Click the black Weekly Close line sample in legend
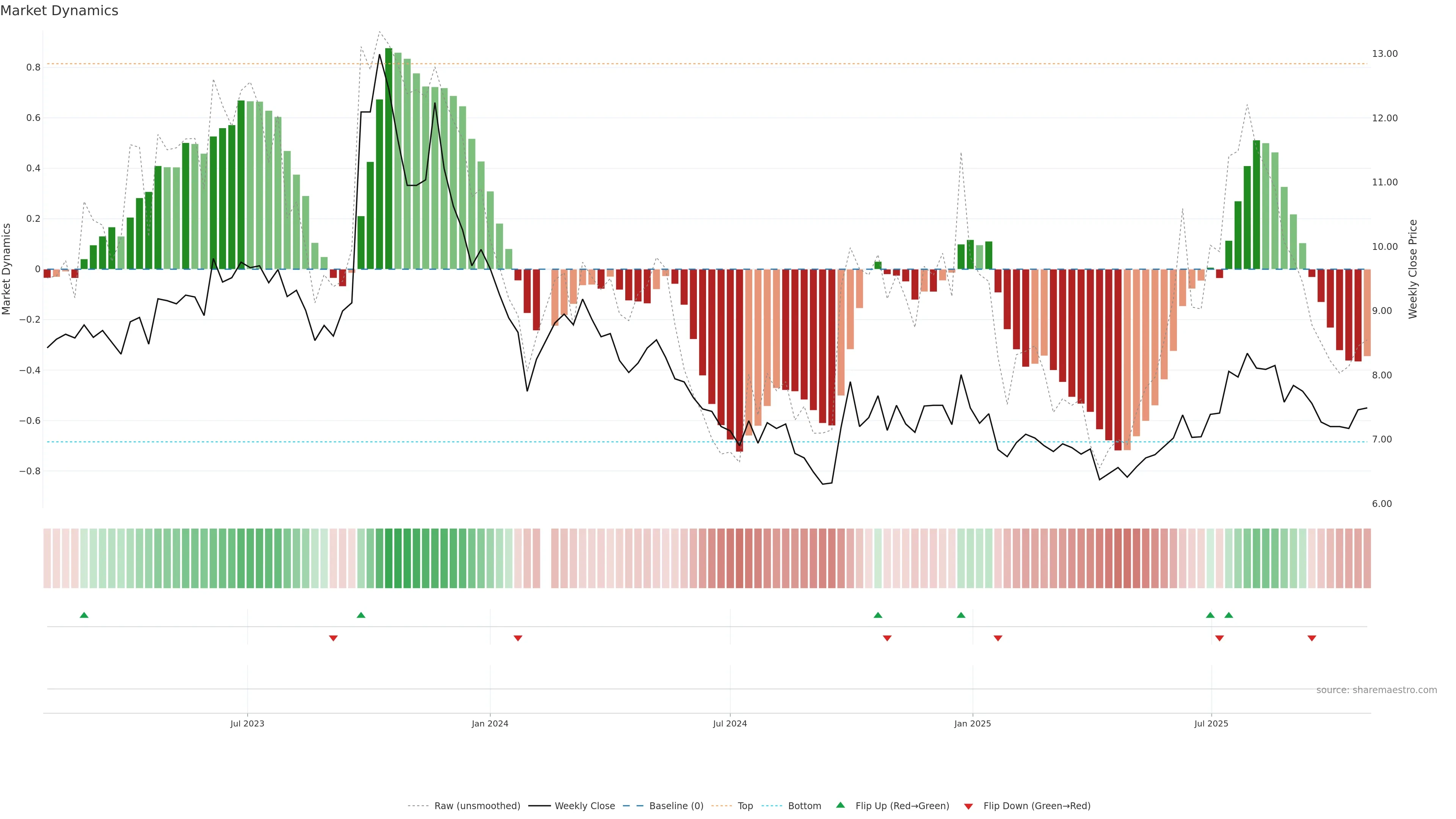 click(539, 806)
